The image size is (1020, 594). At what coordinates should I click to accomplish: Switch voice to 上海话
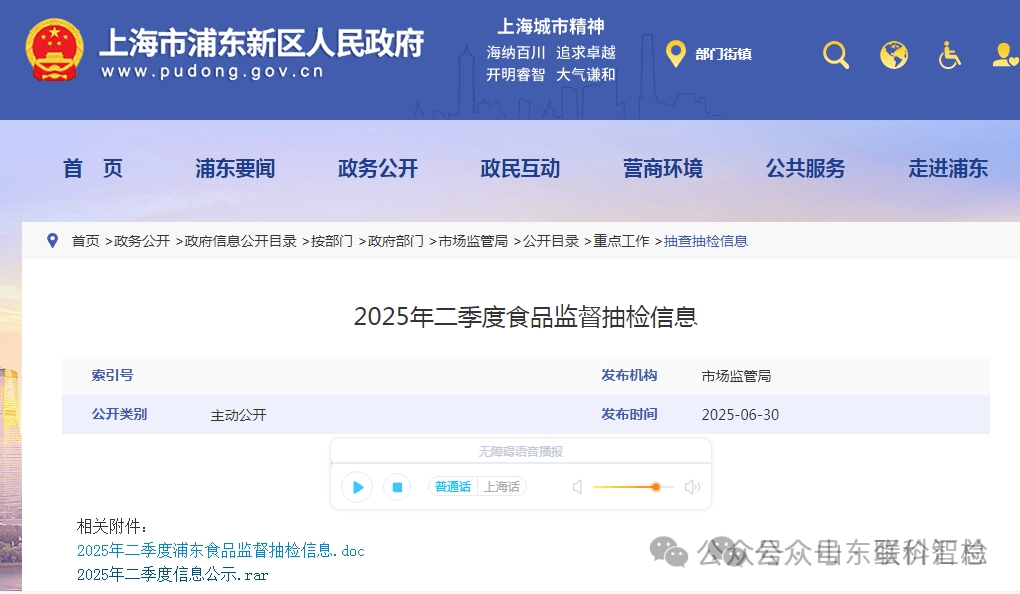[502, 487]
